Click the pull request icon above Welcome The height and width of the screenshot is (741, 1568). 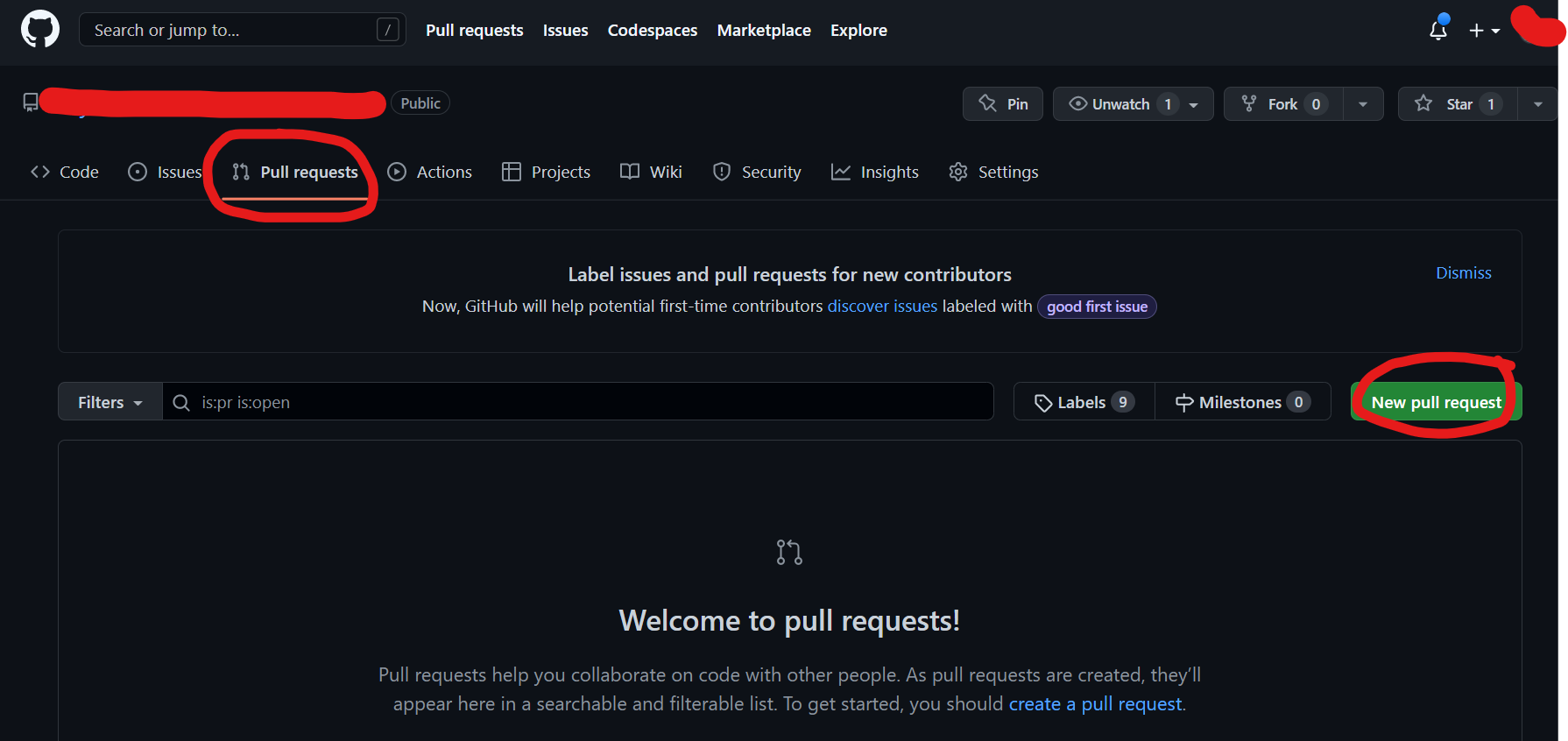pyautogui.click(x=789, y=552)
